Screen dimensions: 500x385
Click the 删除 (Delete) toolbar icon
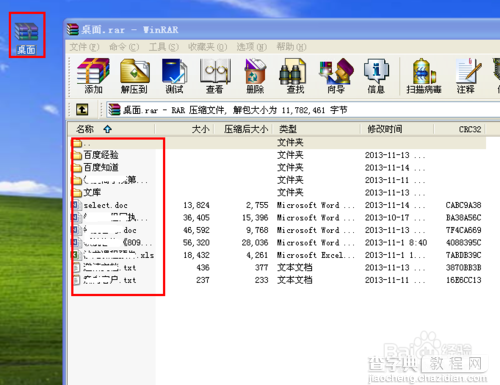click(255, 76)
